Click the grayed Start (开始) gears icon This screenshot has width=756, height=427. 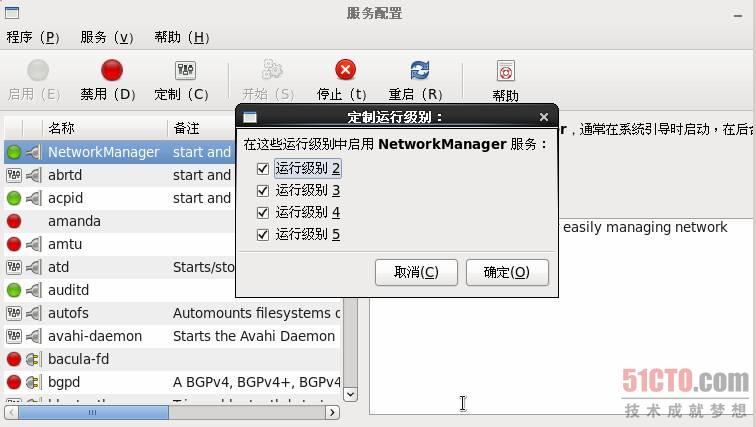tap(272, 70)
